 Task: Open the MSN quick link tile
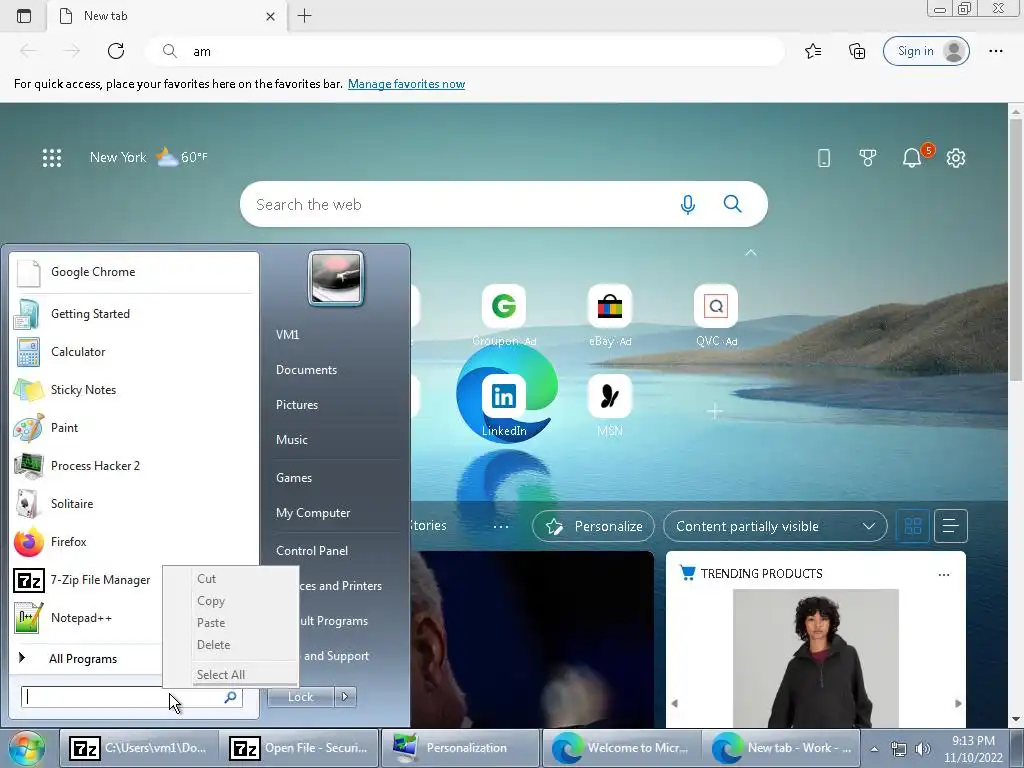[x=610, y=396]
